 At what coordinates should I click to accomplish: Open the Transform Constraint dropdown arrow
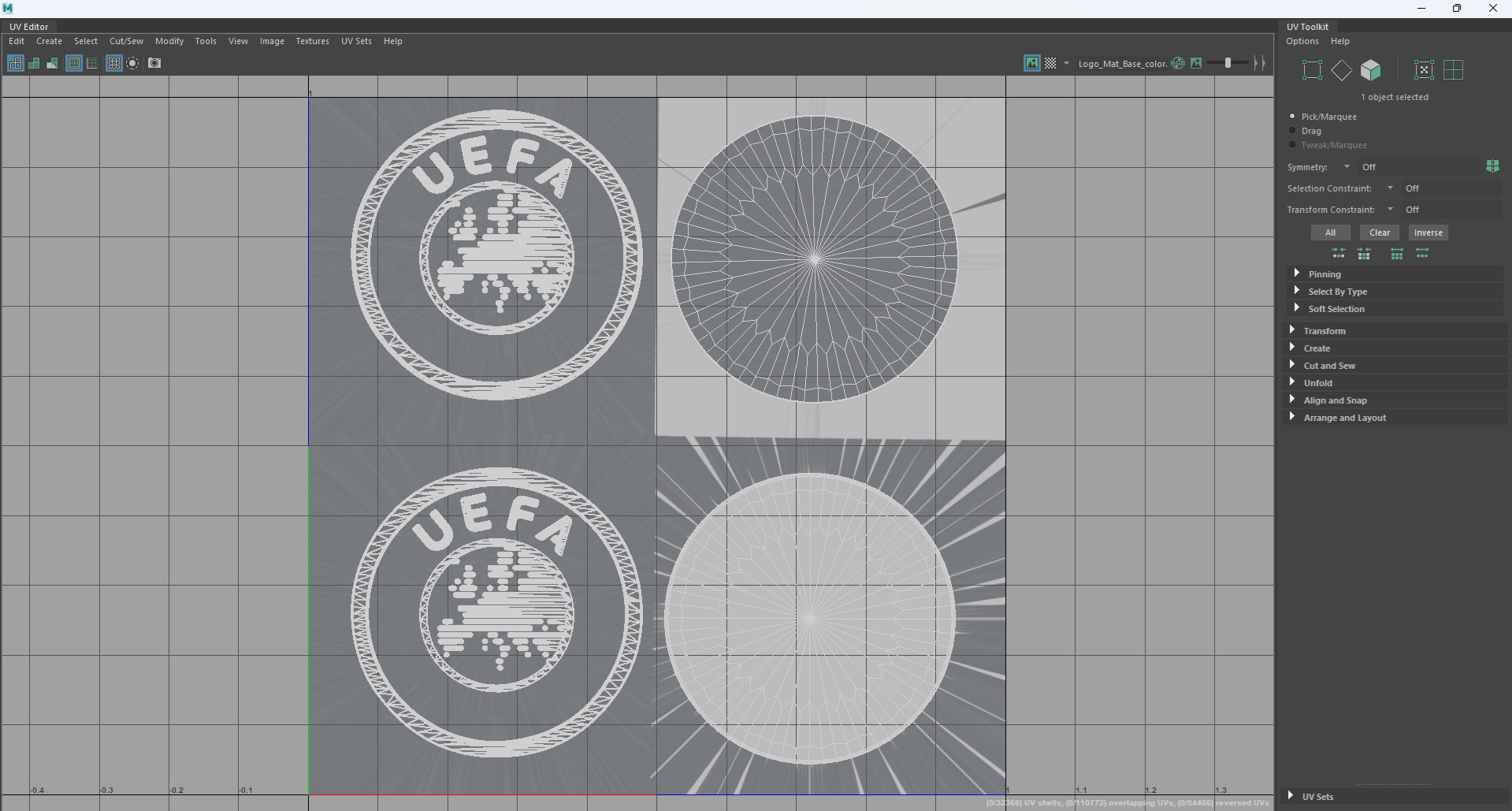(x=1391, y=210)
